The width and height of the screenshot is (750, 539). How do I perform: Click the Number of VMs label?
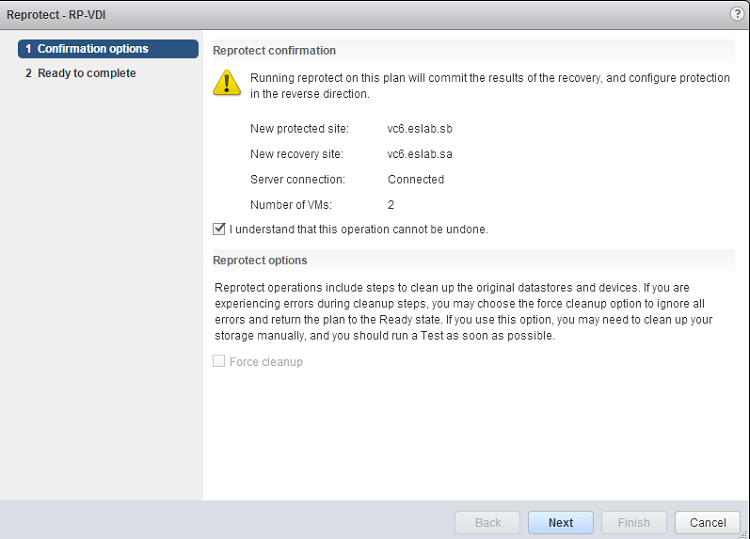(292, 205)
